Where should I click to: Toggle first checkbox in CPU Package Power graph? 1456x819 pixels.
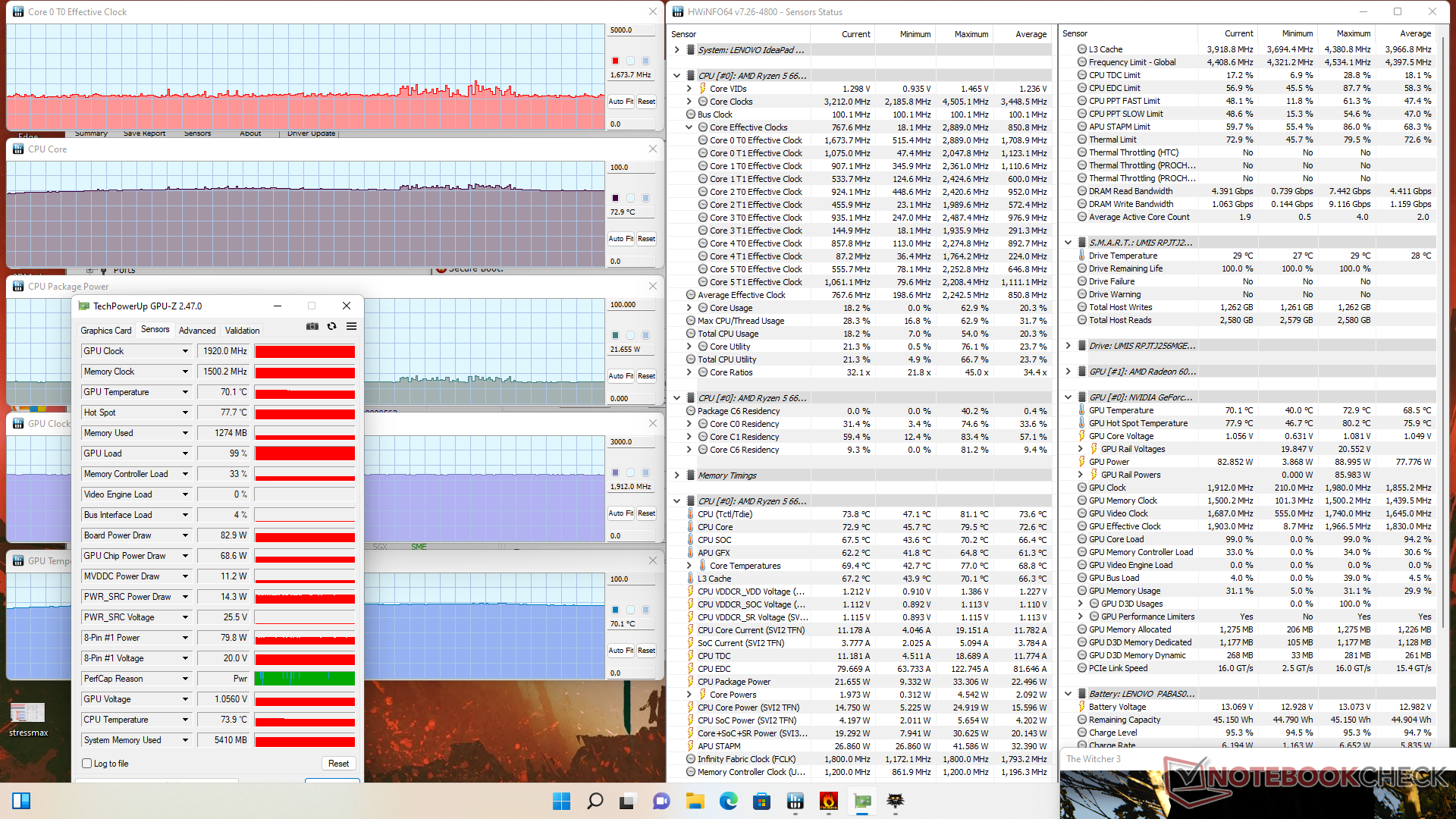615,334
